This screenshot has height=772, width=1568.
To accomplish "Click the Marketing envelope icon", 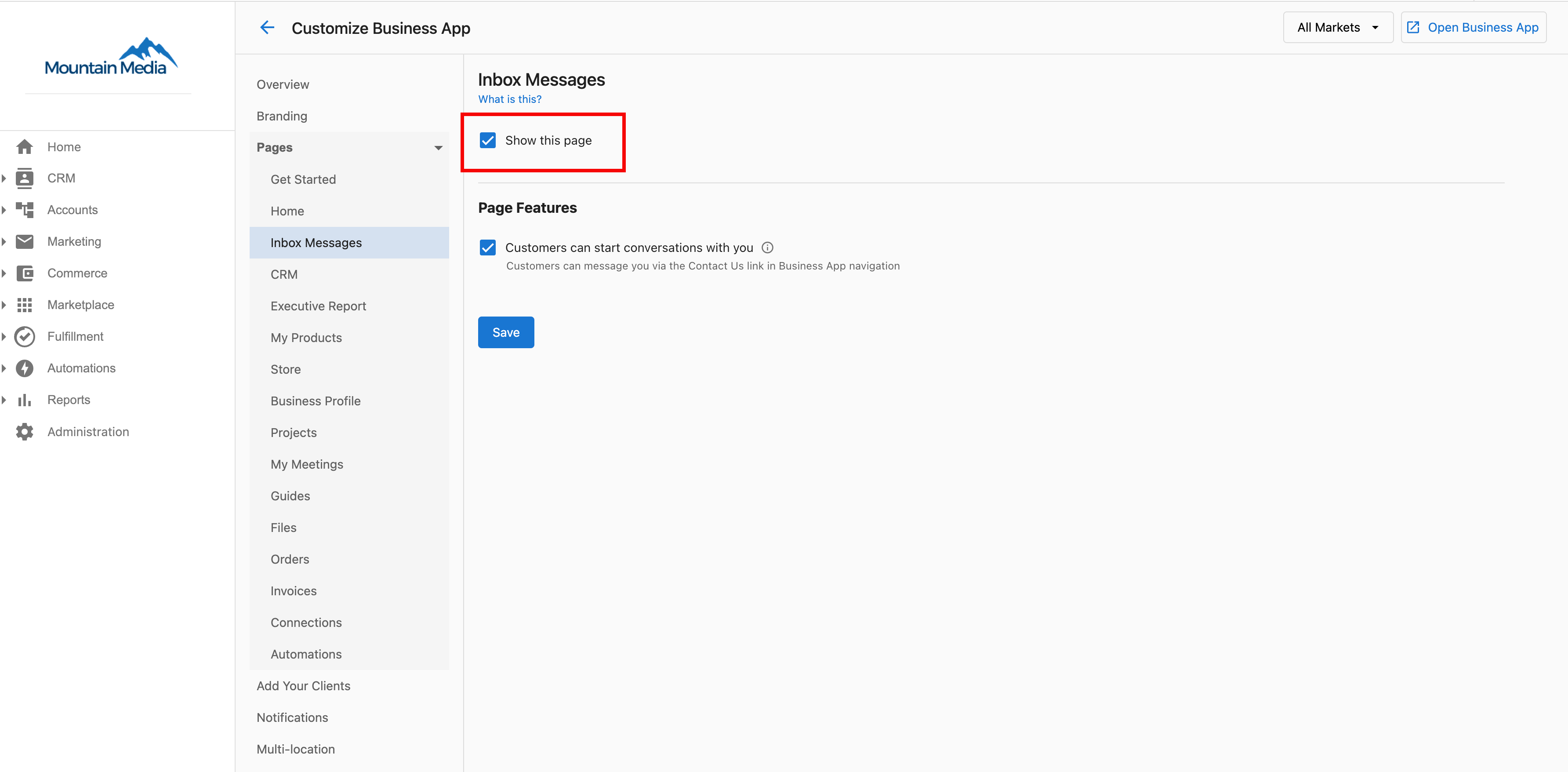I will [x=24, y=242].
